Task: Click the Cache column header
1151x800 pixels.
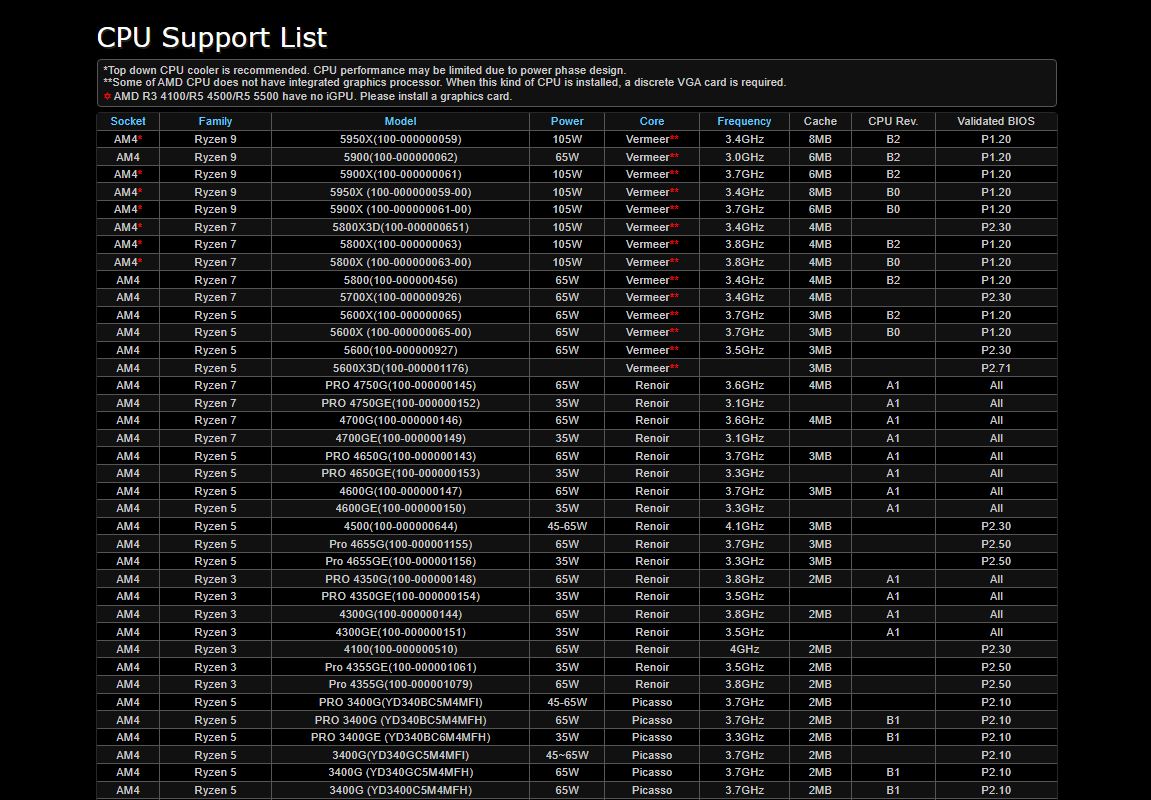Action: click(820, 121)
